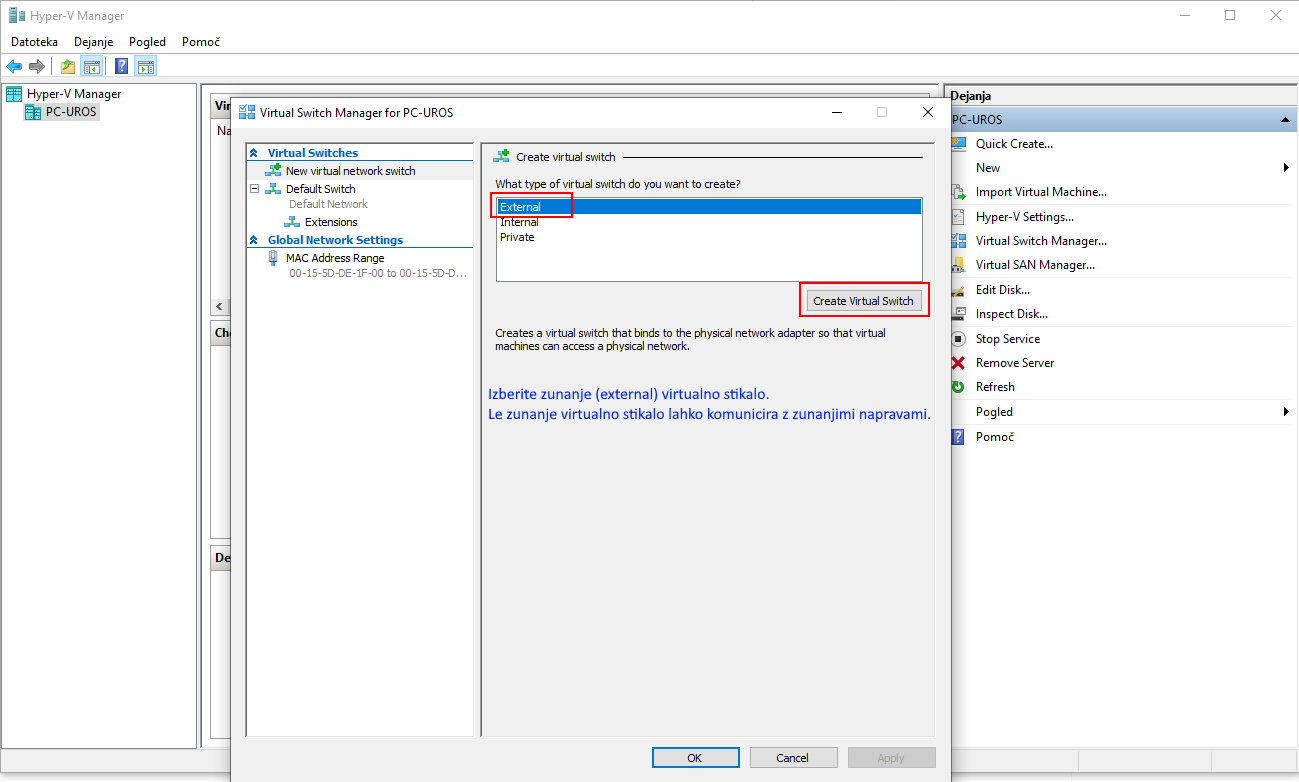Click the Create virtual switch header icon
Screen dimensions: 1299x782
pos(502,157)
